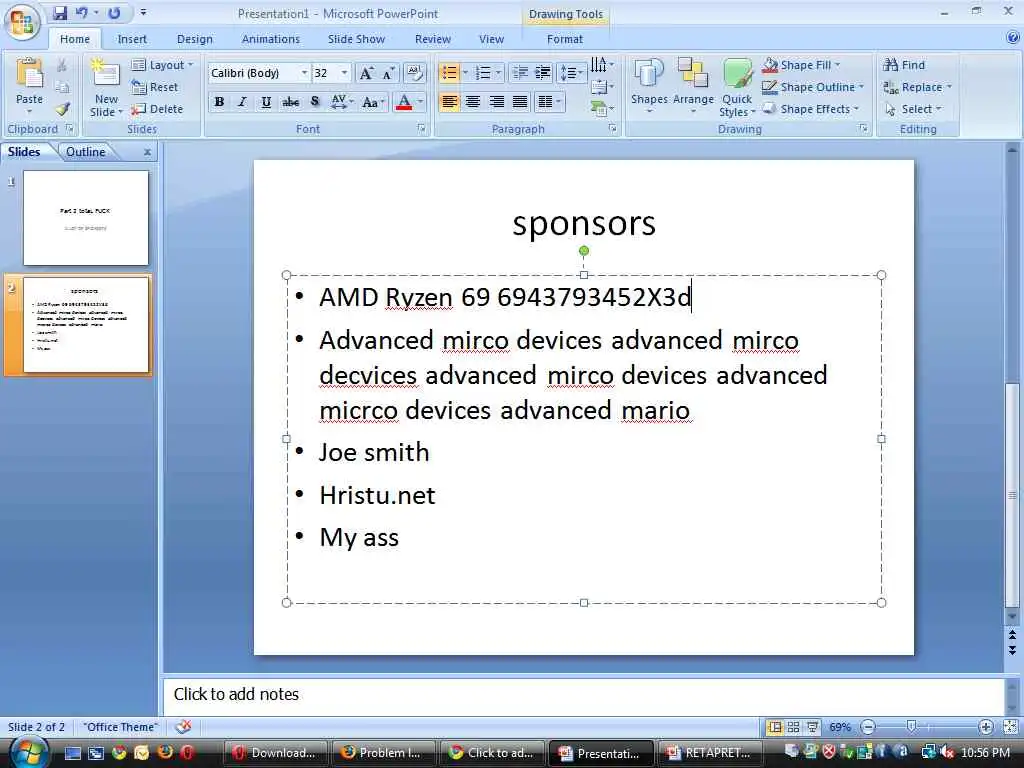Open PowerPoint help
1024x768 pixels.
pyautogui.click(x=1012, y=38)
